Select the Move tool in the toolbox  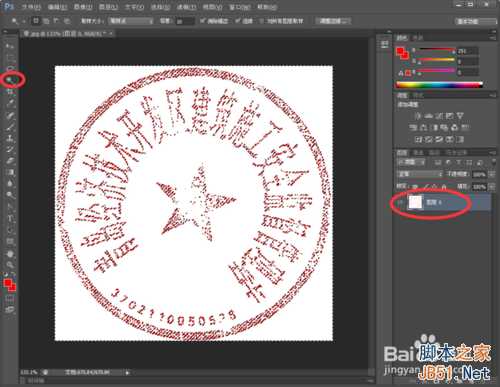point(10,46)
